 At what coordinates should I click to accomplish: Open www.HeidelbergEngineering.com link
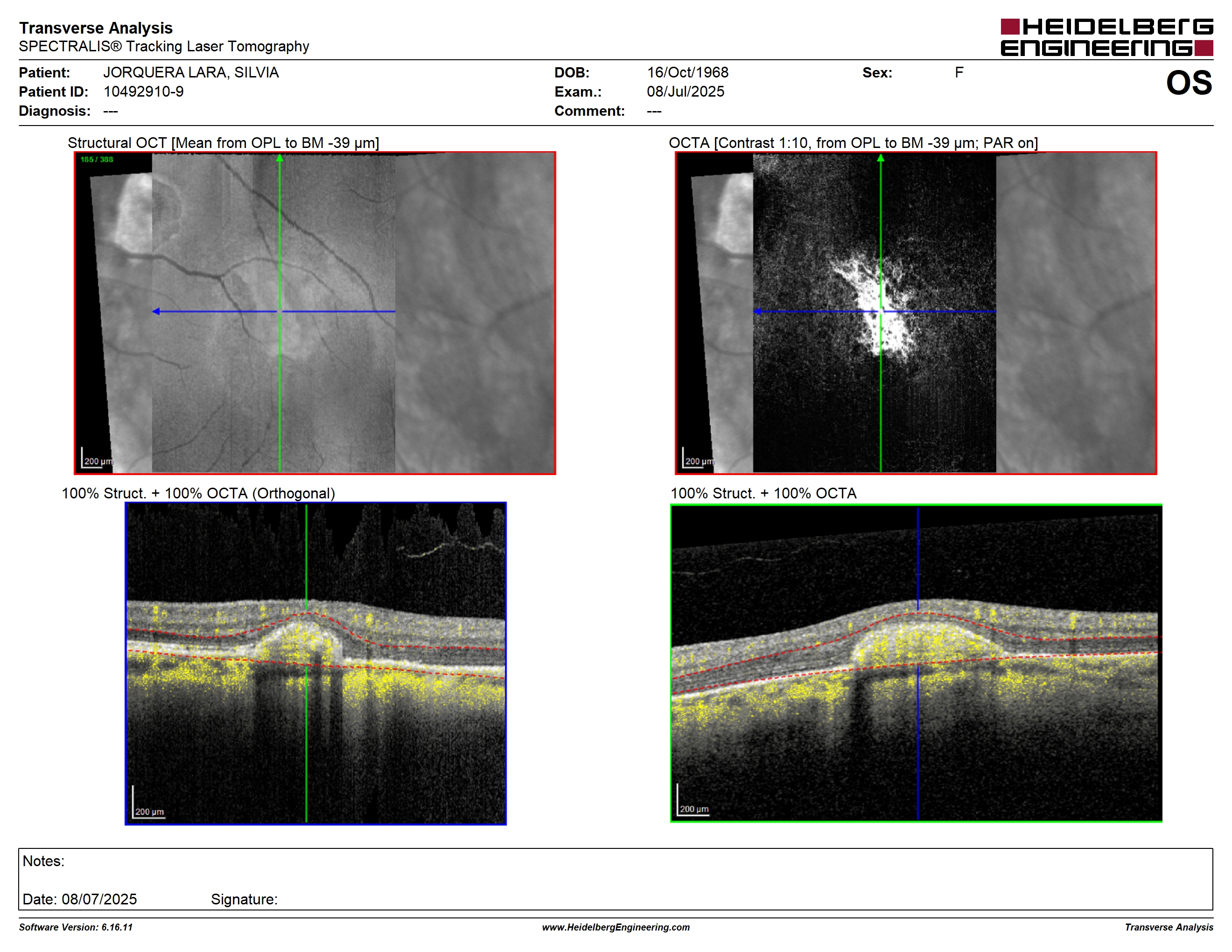pos(616,927)
